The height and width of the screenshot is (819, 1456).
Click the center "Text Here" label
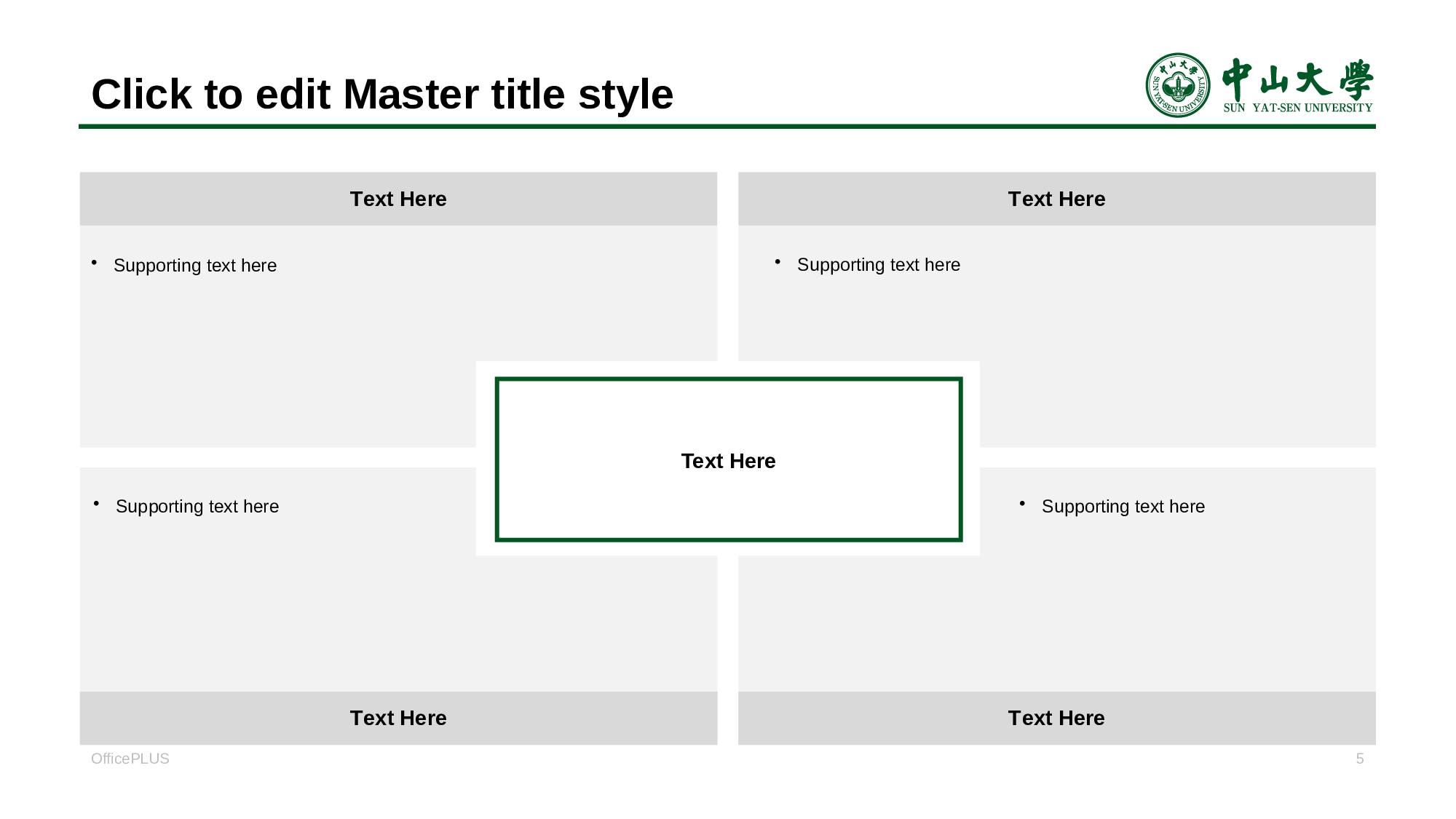tap(728, 461)
